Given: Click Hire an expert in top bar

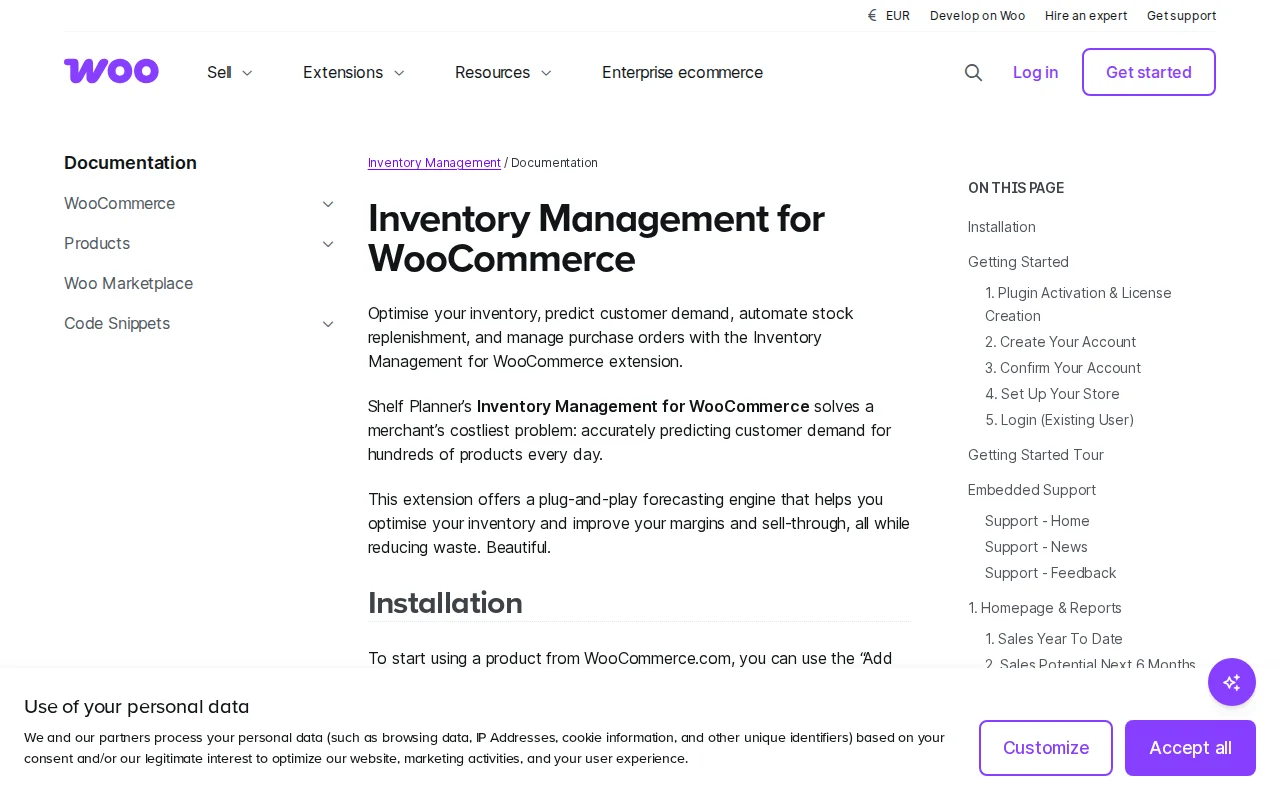Looking at the screenshot, I should [1086, 15].
